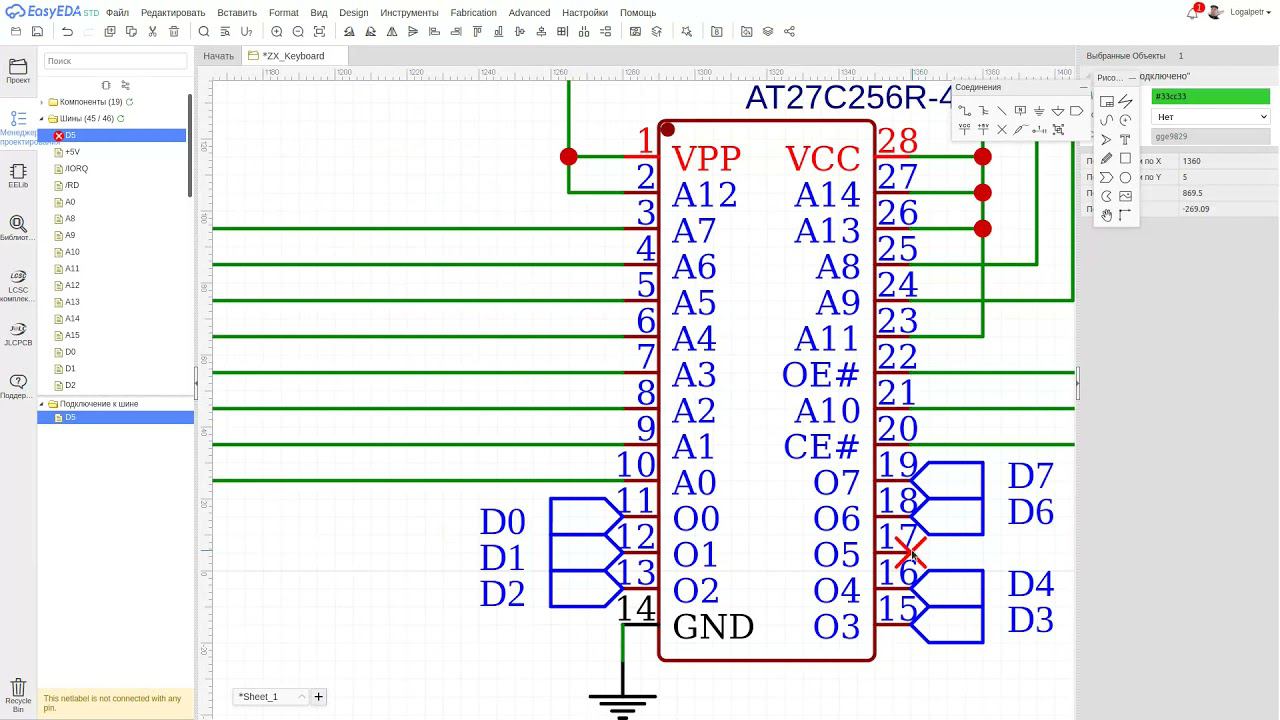Click the Undo toolbar icon
Screen dimensions: 1280x720
[x=67, y=32]
